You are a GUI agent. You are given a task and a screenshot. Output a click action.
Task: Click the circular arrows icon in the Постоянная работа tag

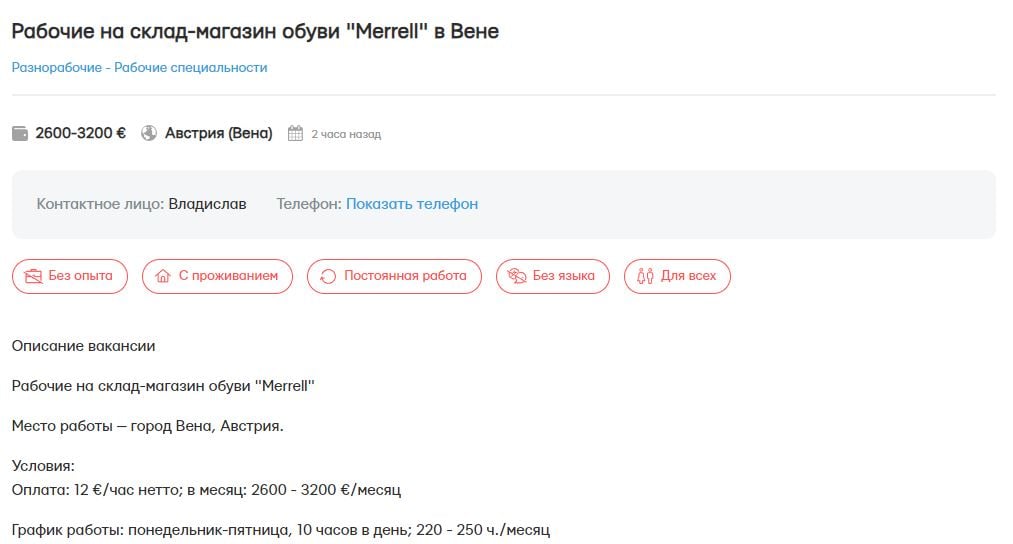(x=328, y=276)
